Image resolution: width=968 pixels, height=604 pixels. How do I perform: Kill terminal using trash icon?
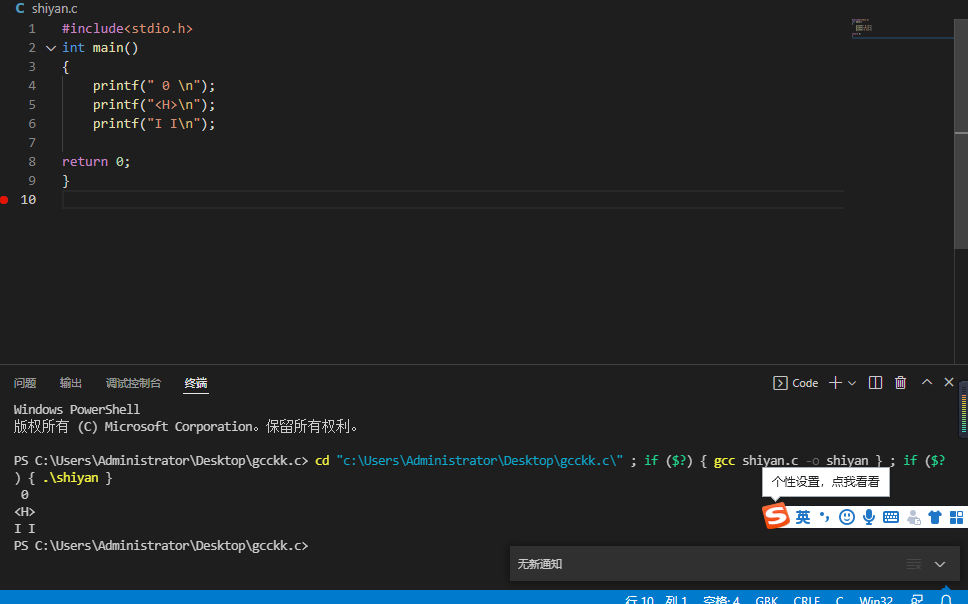click(900, 383)
